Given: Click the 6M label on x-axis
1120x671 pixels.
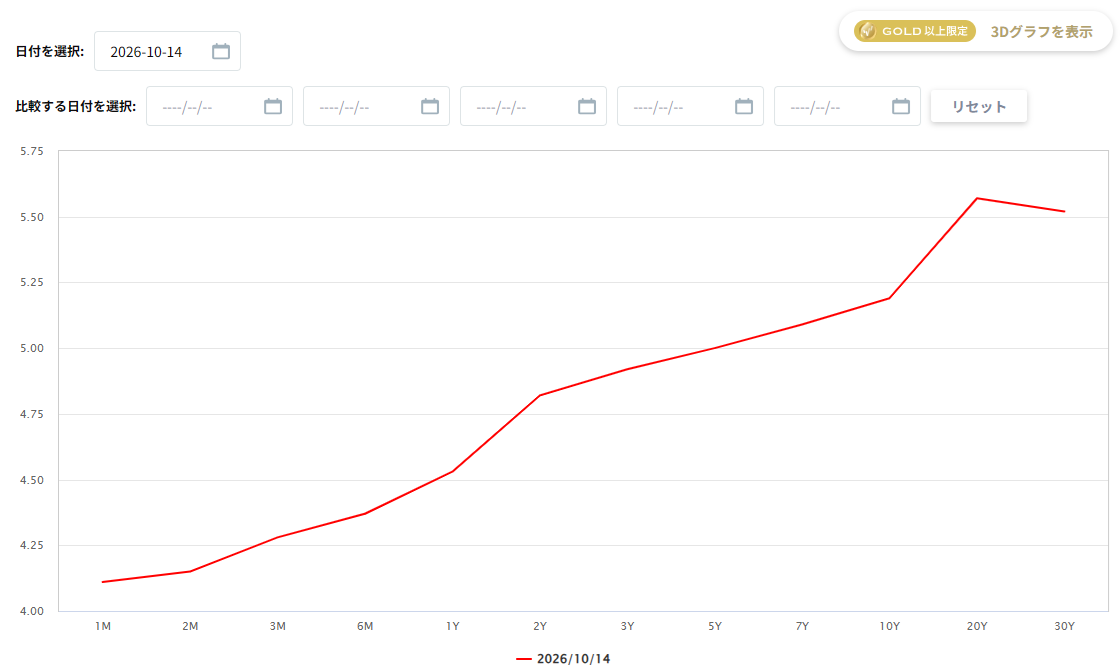Looking at the screenshot, I should pos(365,626).
